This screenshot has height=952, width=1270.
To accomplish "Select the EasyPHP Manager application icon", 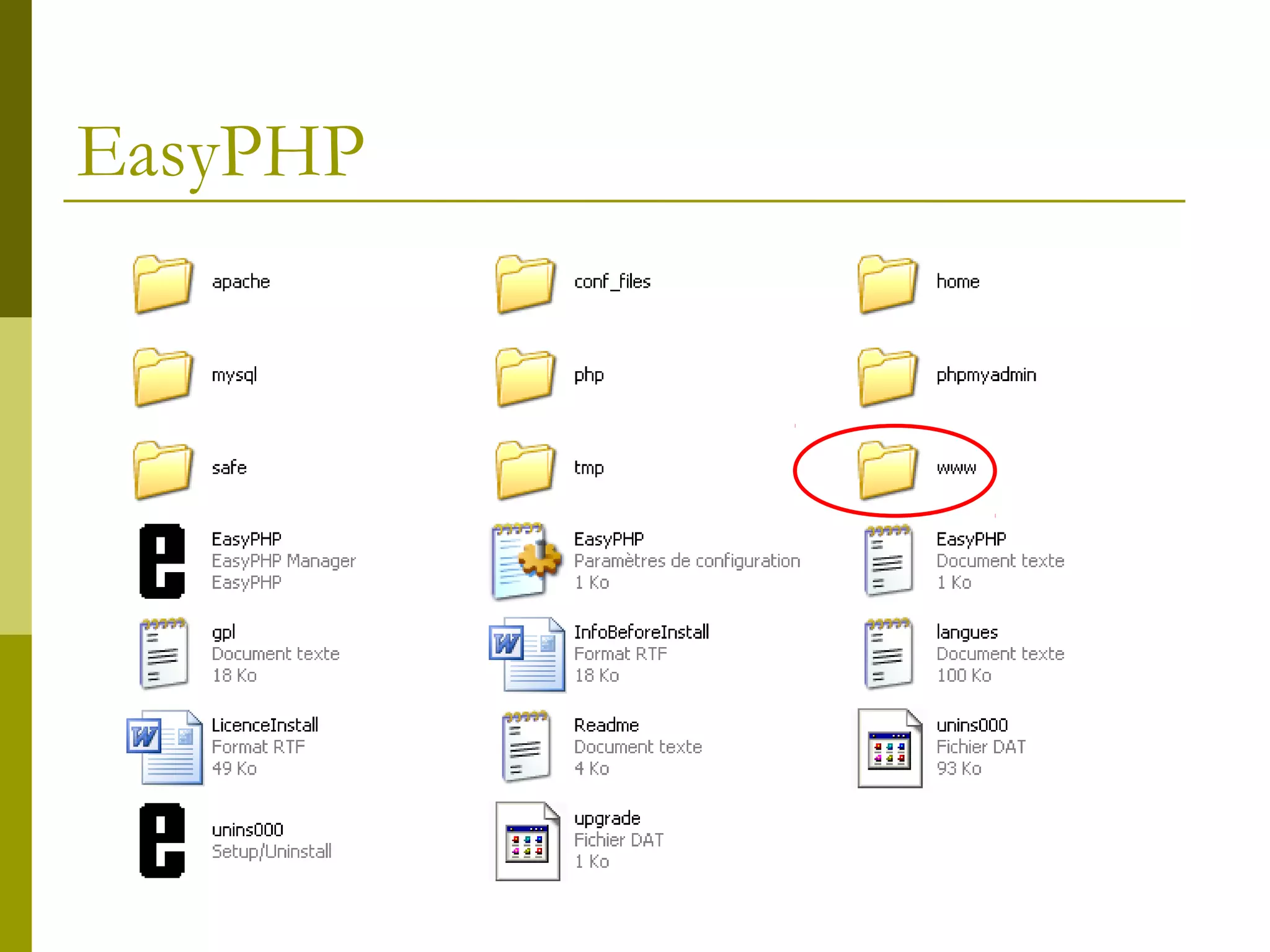I will coord(162,561).
